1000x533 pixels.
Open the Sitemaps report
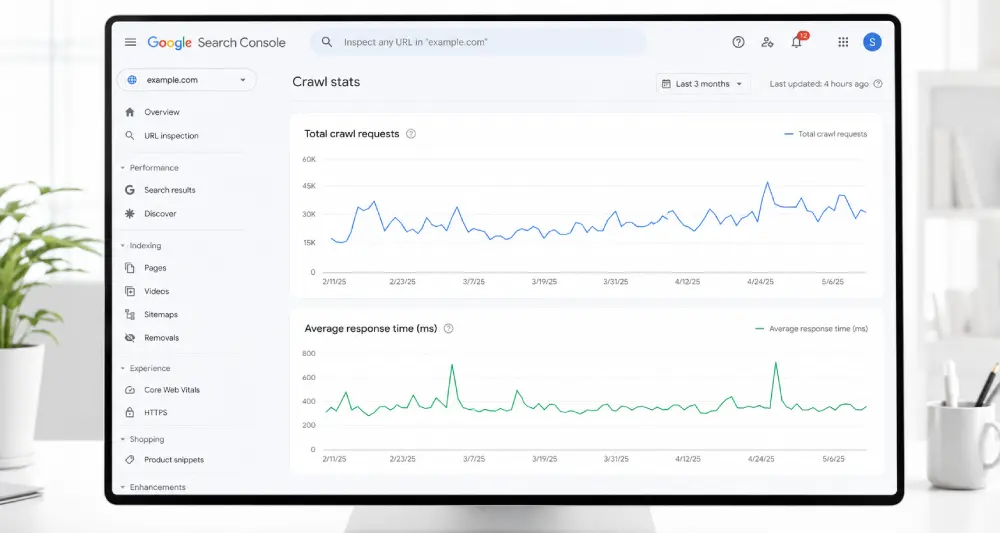pyautogui.click(x=161, y=314)
